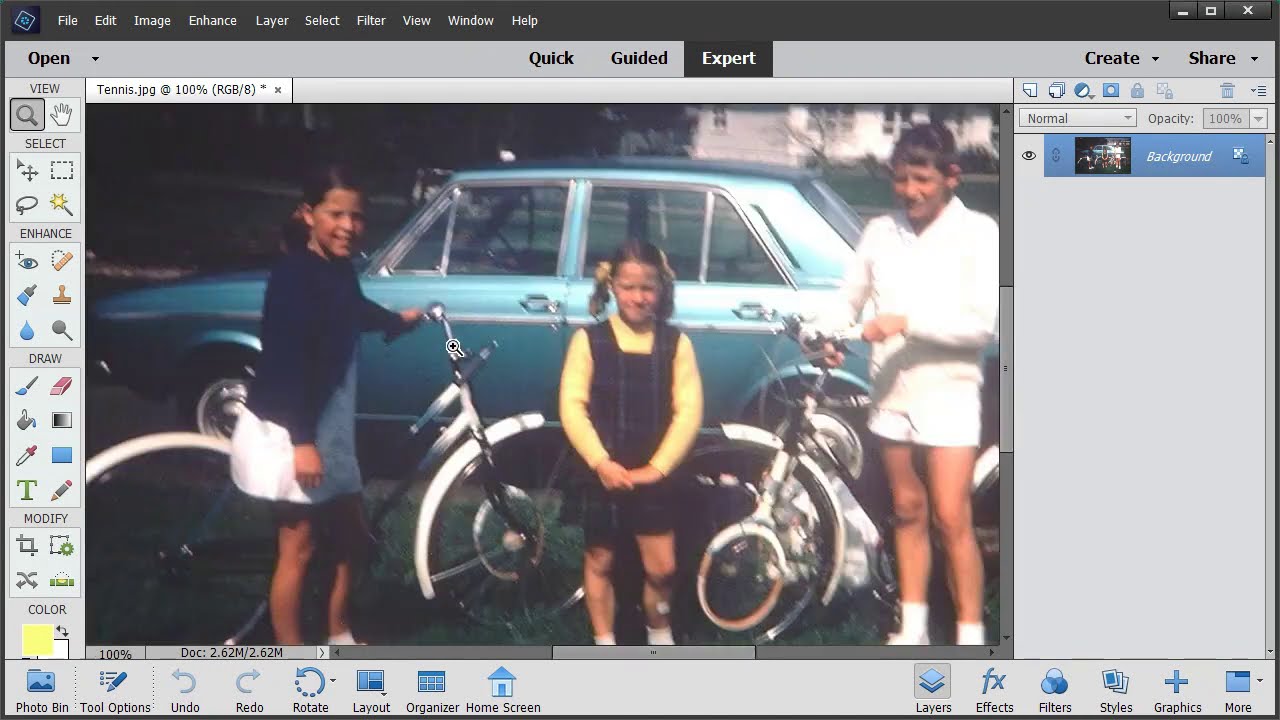Toggle the Tool Options panel
The image size is (1280, 720).
115,689
